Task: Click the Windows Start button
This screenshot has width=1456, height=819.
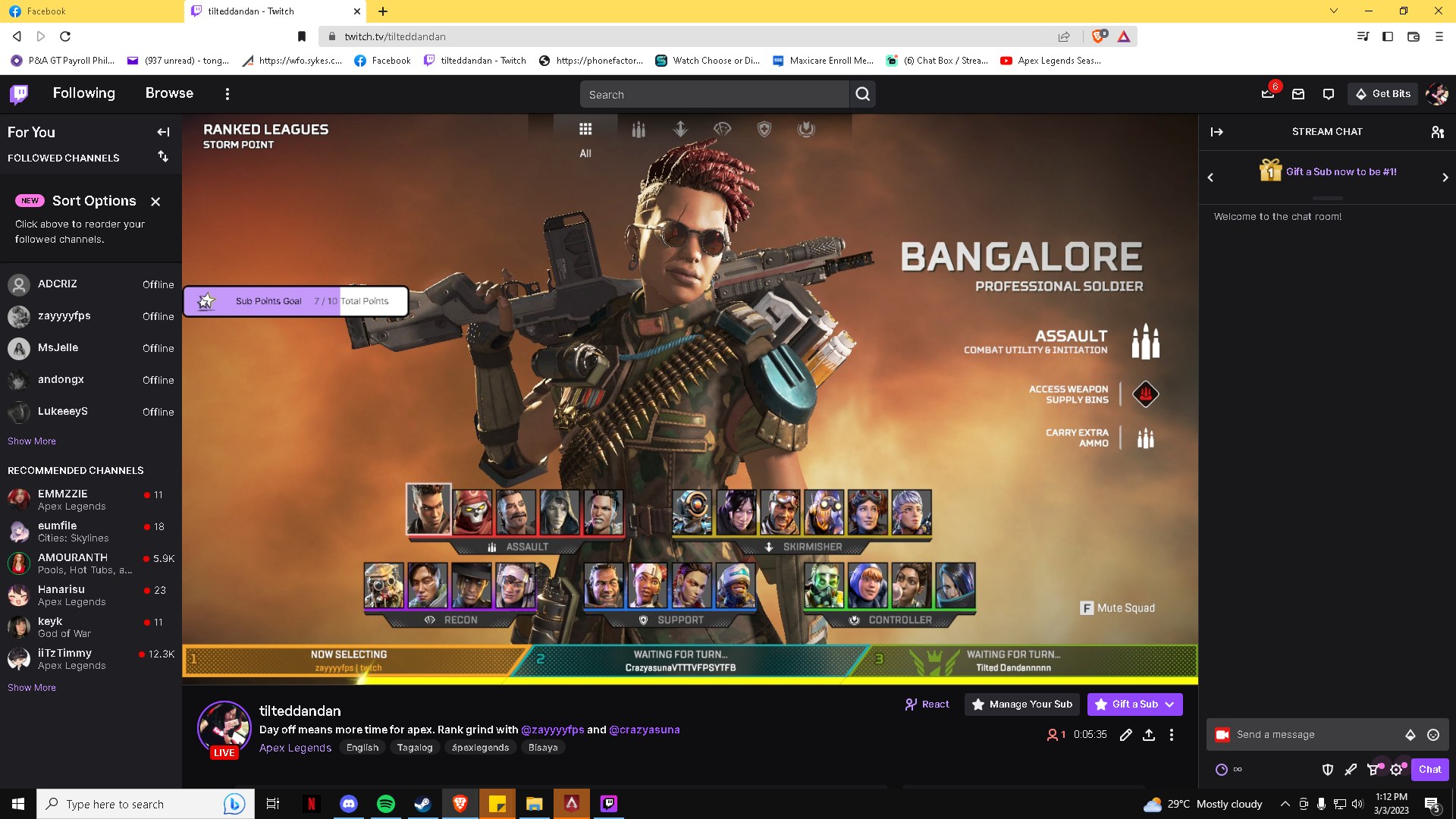Action: (18, 804)
